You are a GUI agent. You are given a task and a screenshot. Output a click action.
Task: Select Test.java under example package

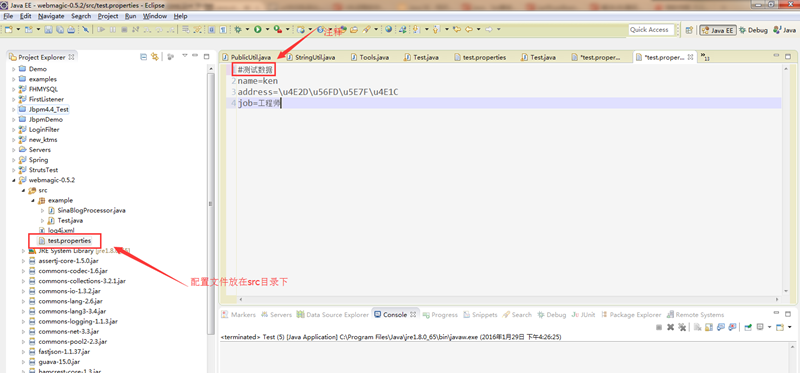(x=70, y=220)
